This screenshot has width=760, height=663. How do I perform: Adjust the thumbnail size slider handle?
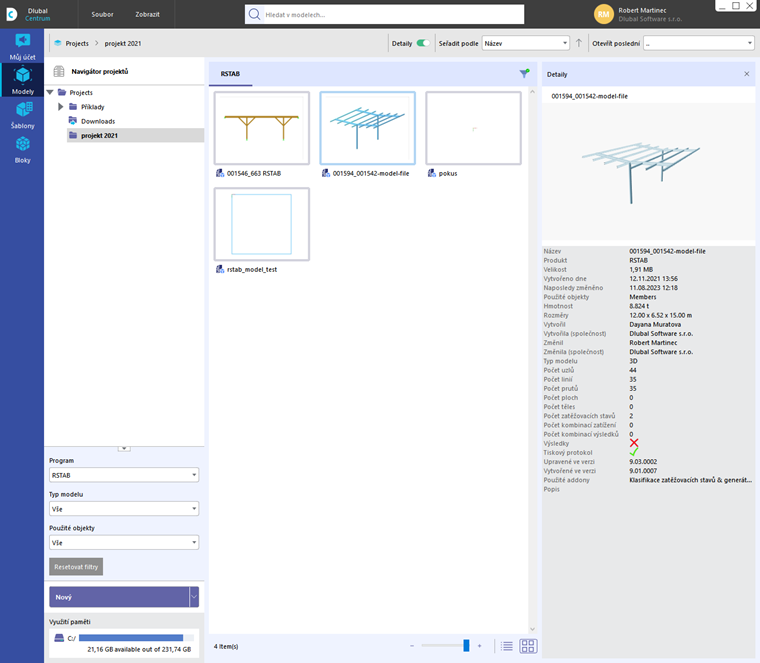coord(466,646)
